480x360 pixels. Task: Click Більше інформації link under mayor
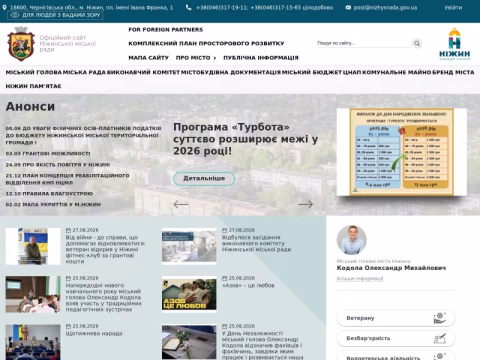(360, 279)
